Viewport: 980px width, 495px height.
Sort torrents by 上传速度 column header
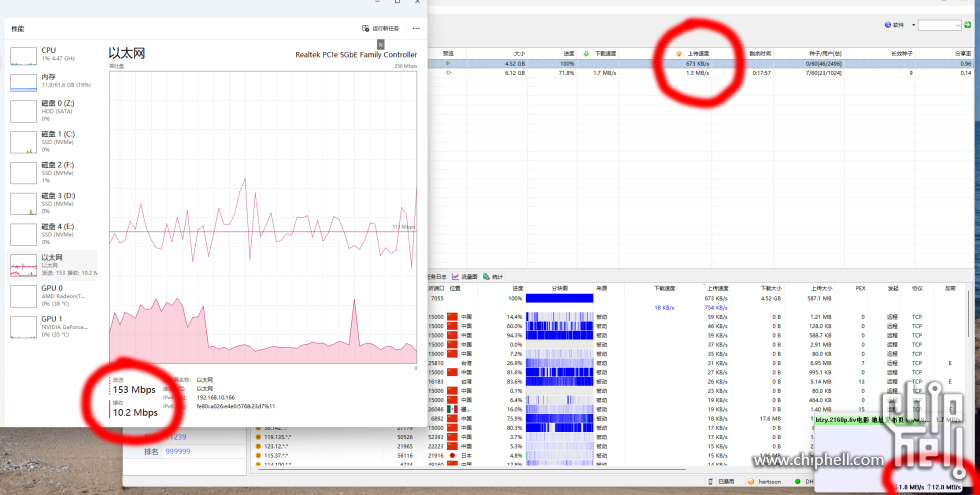696,53
